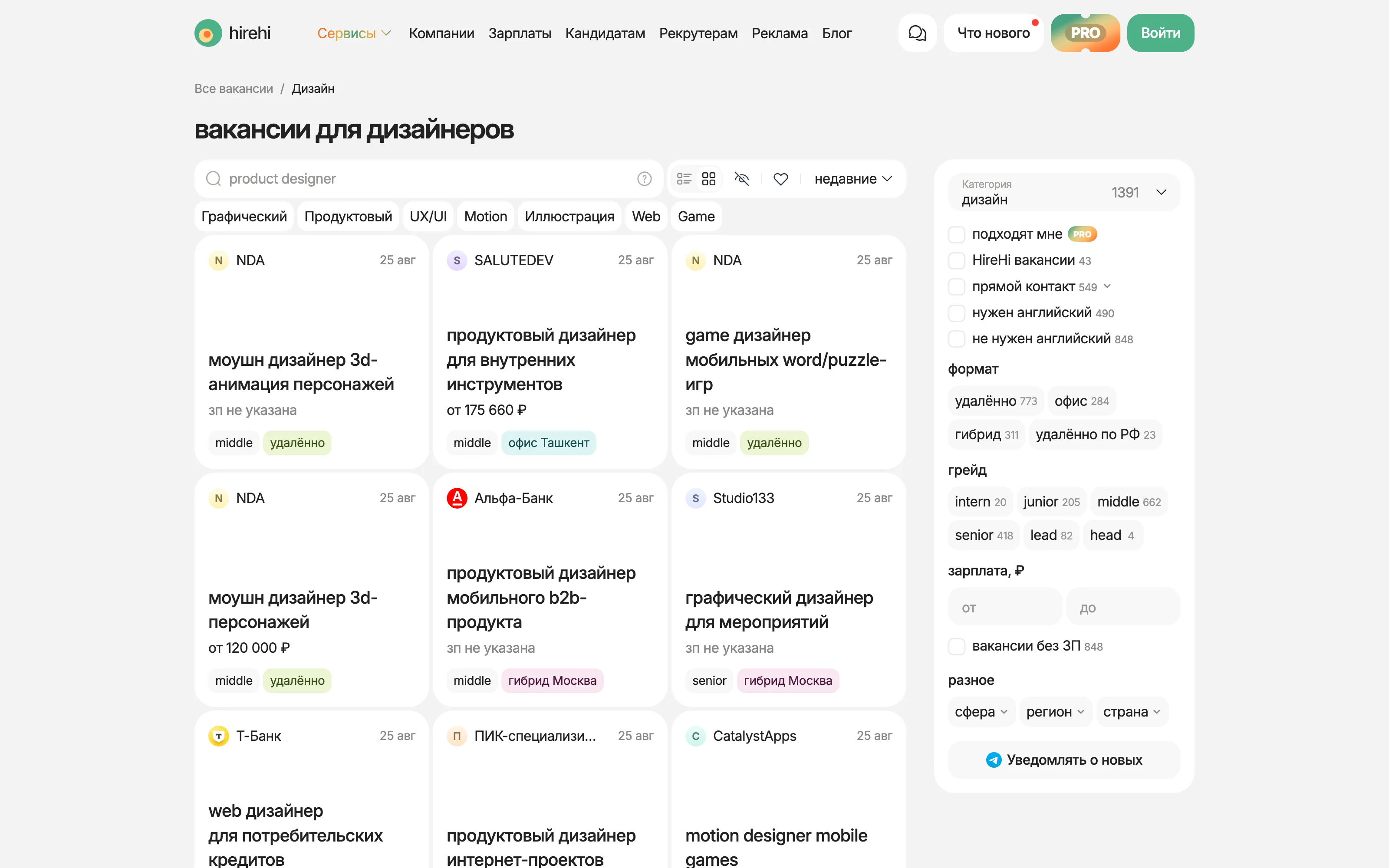This screenshot has width=1389, height=868.
Task: Select Продуктовый tag filter
Action: click(348, 217)
